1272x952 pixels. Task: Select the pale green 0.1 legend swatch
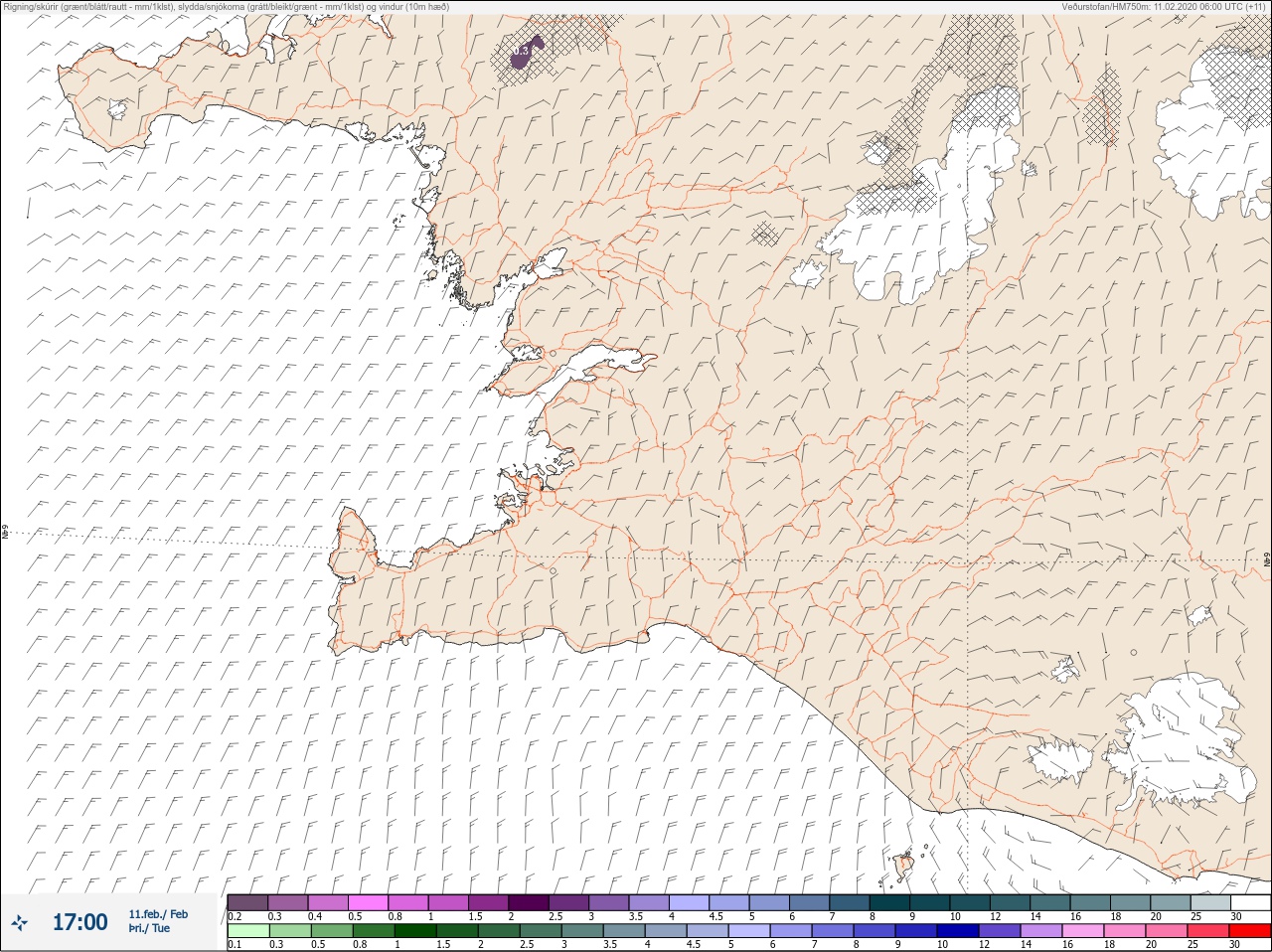(x=248, y=931)
